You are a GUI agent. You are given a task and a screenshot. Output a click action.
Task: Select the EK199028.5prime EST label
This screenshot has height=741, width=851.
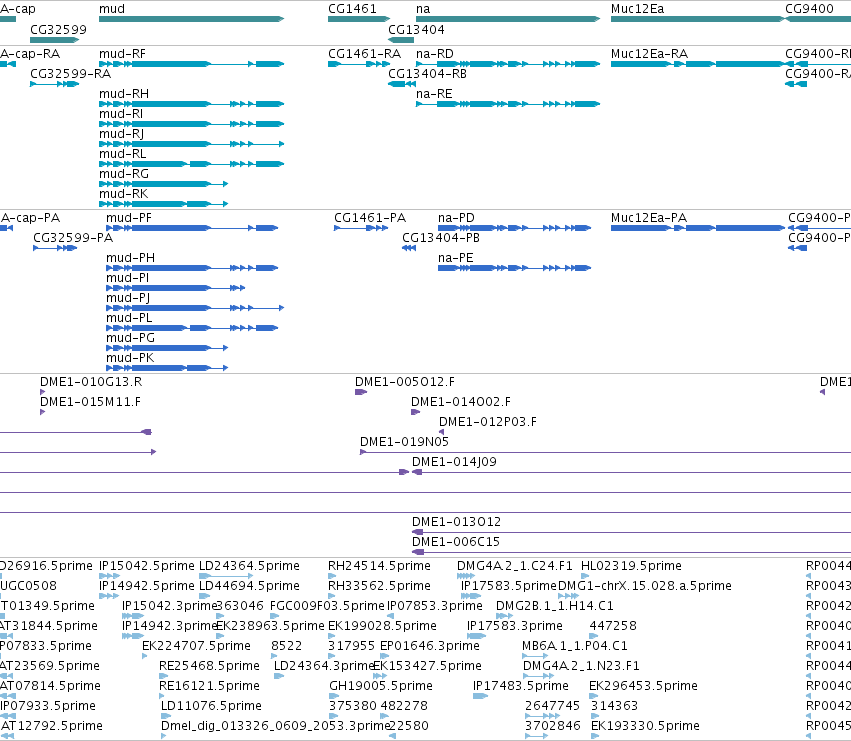(x=382, y=626)
